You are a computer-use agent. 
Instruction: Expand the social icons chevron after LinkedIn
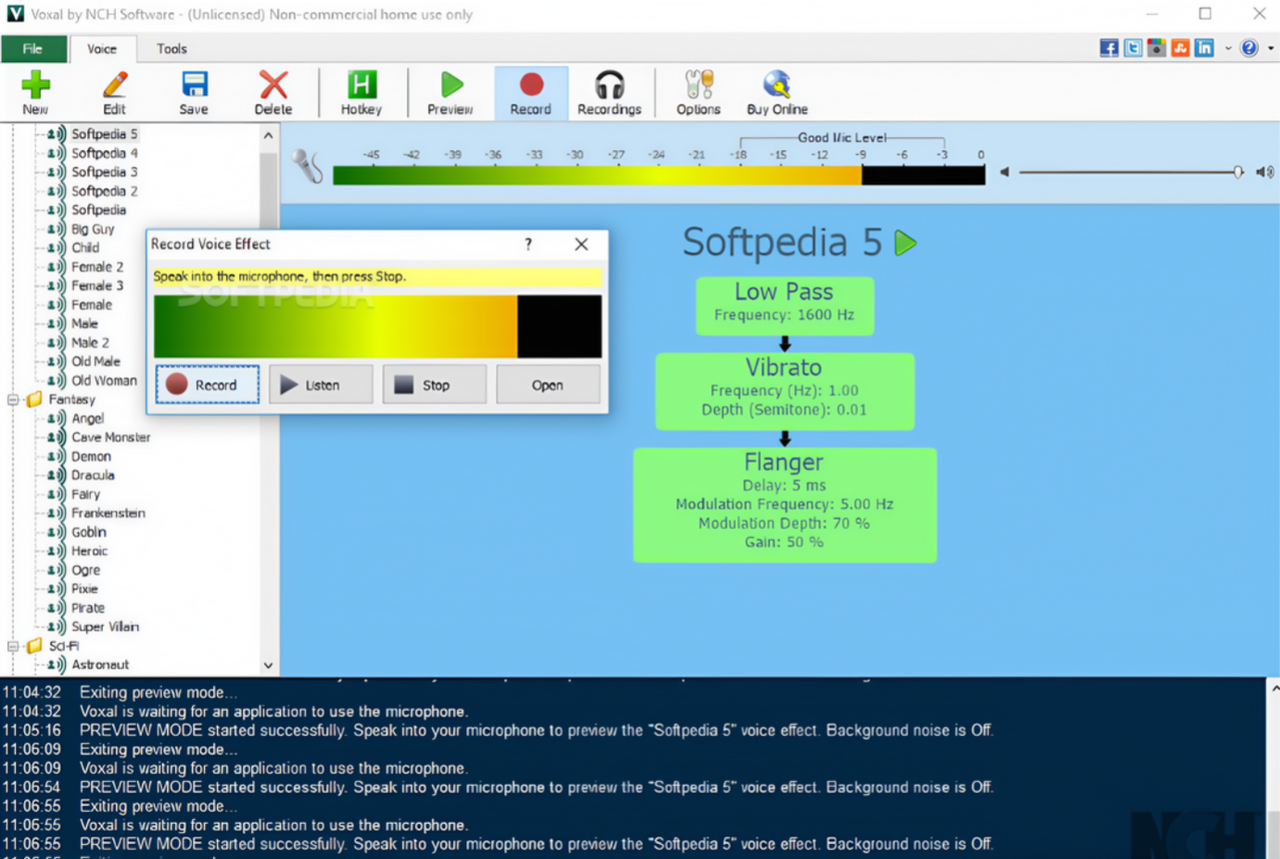tap(1227, 48)
